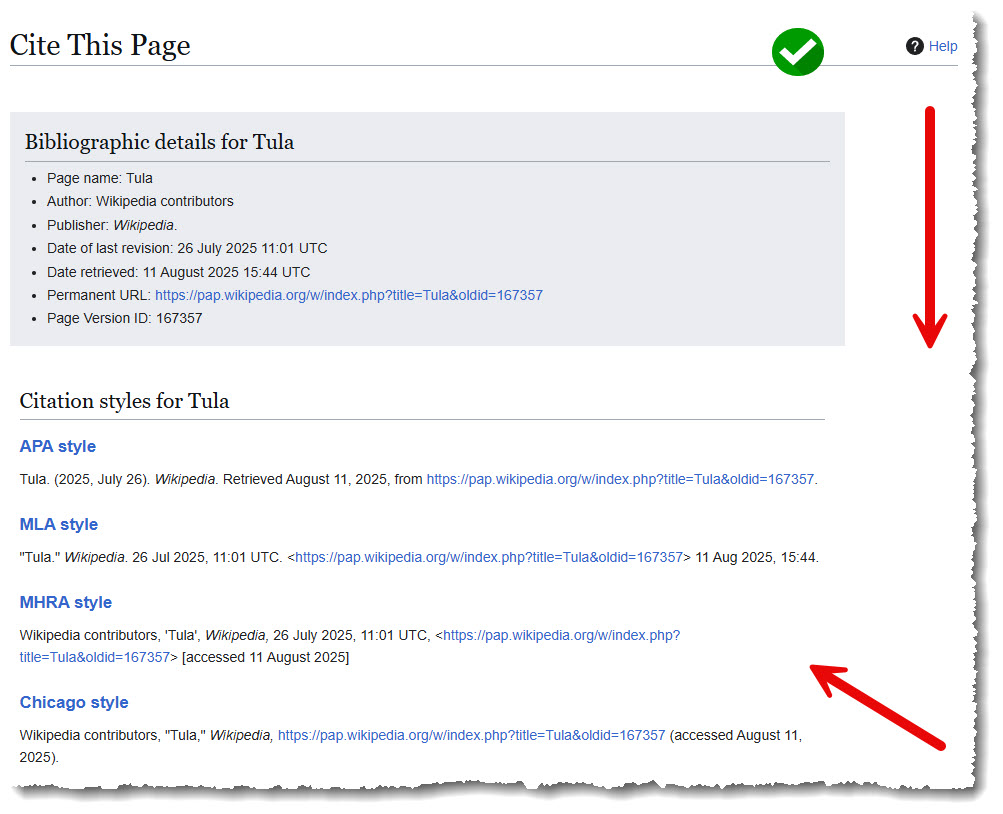Click the 'Page Version ID: 167357' entry

[125, 318]
